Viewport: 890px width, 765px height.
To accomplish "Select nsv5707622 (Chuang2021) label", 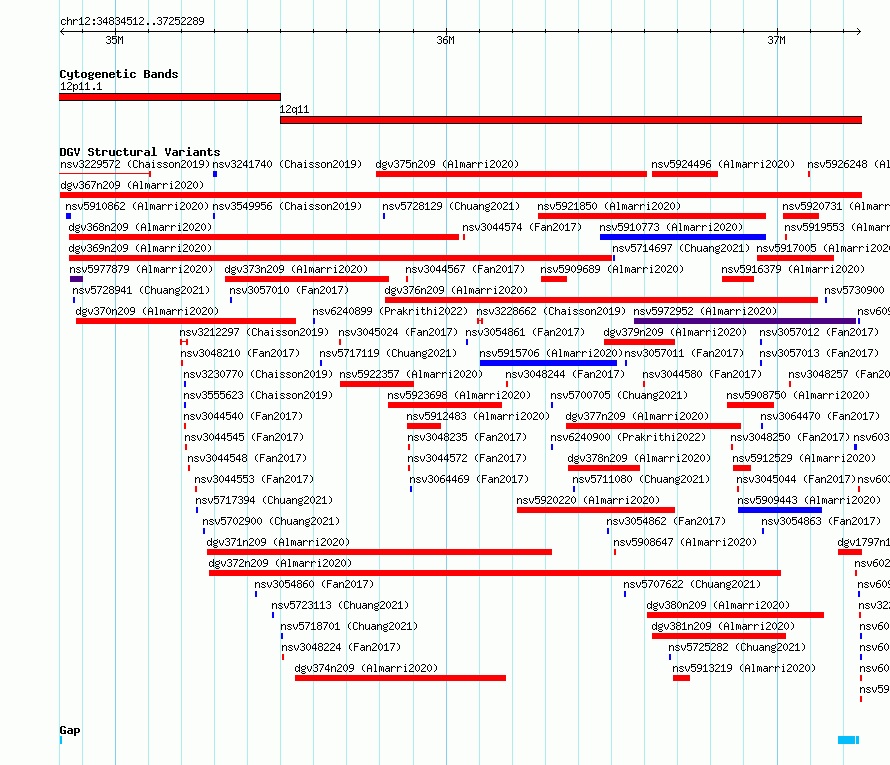I will click(692, 584).
